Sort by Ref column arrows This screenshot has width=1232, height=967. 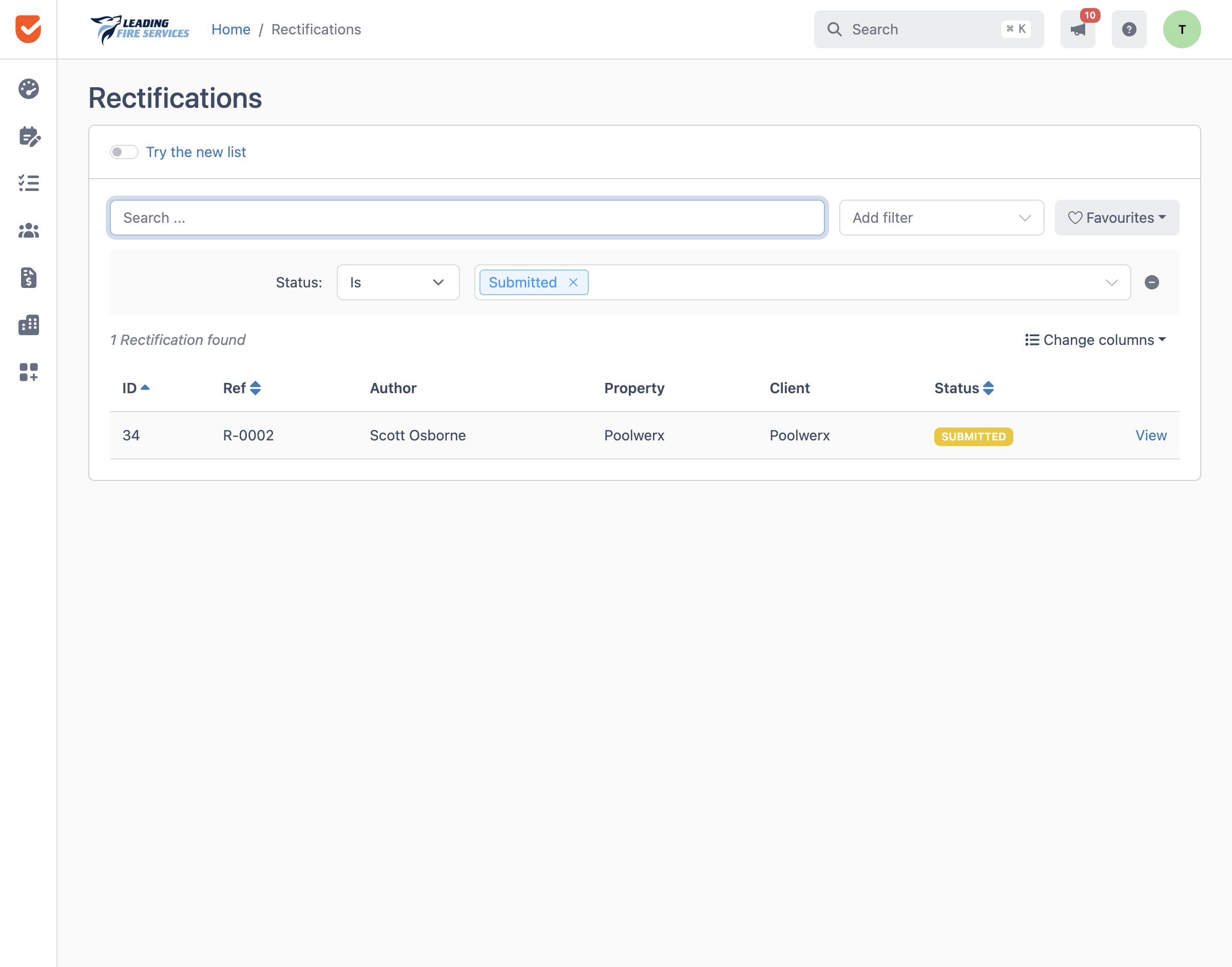tap(255, 388)
